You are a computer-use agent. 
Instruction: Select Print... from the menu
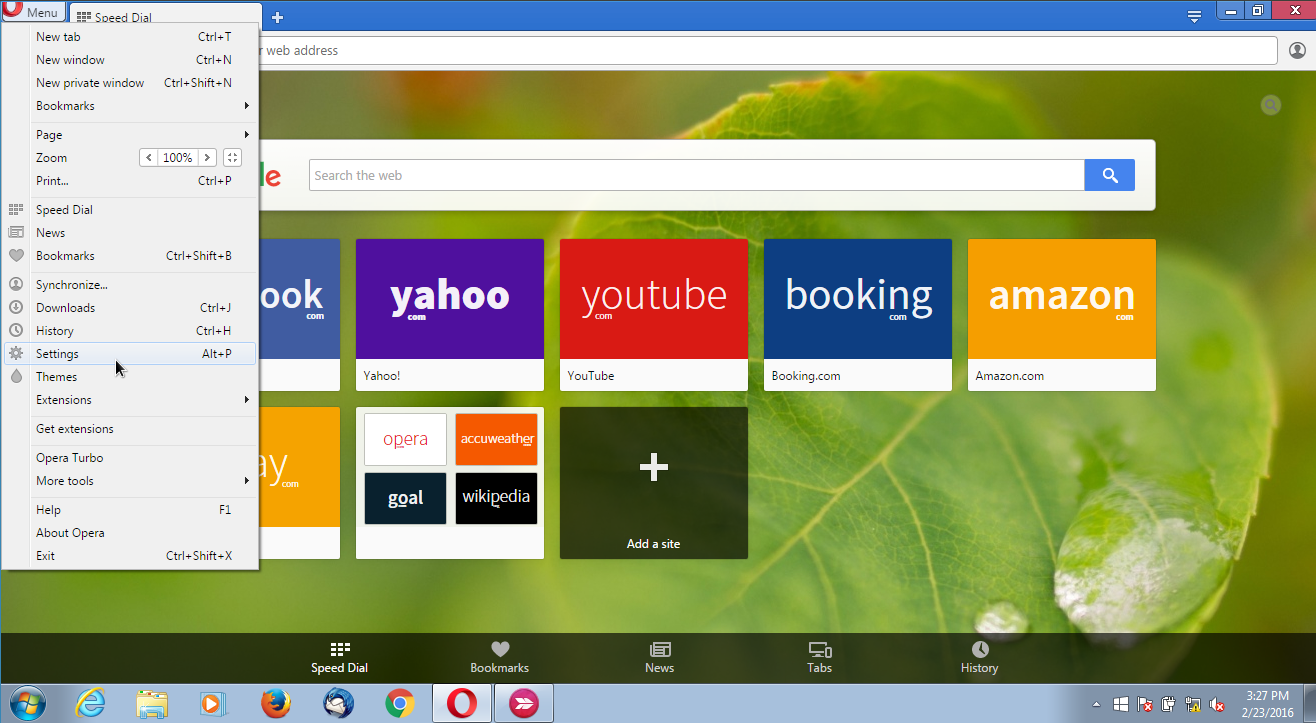tap(130, 181)
